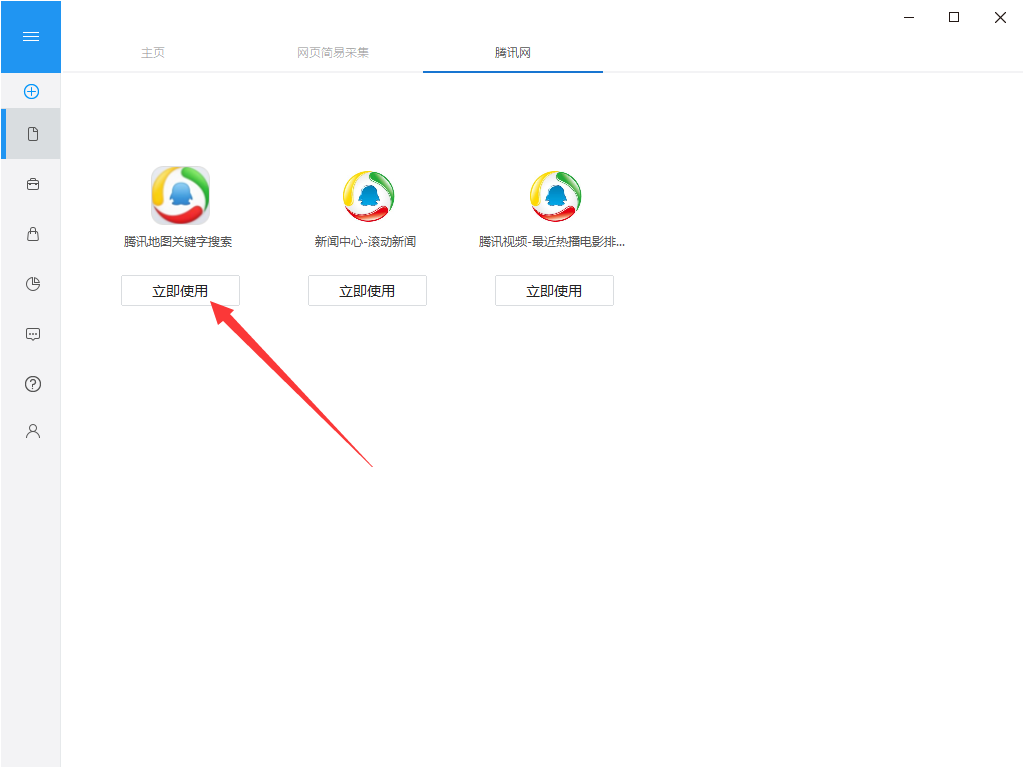This screenshot has height=768, width=1024.
Task: Click the 腾讯地图关键字搜索 label text
Action: [178, 242]
